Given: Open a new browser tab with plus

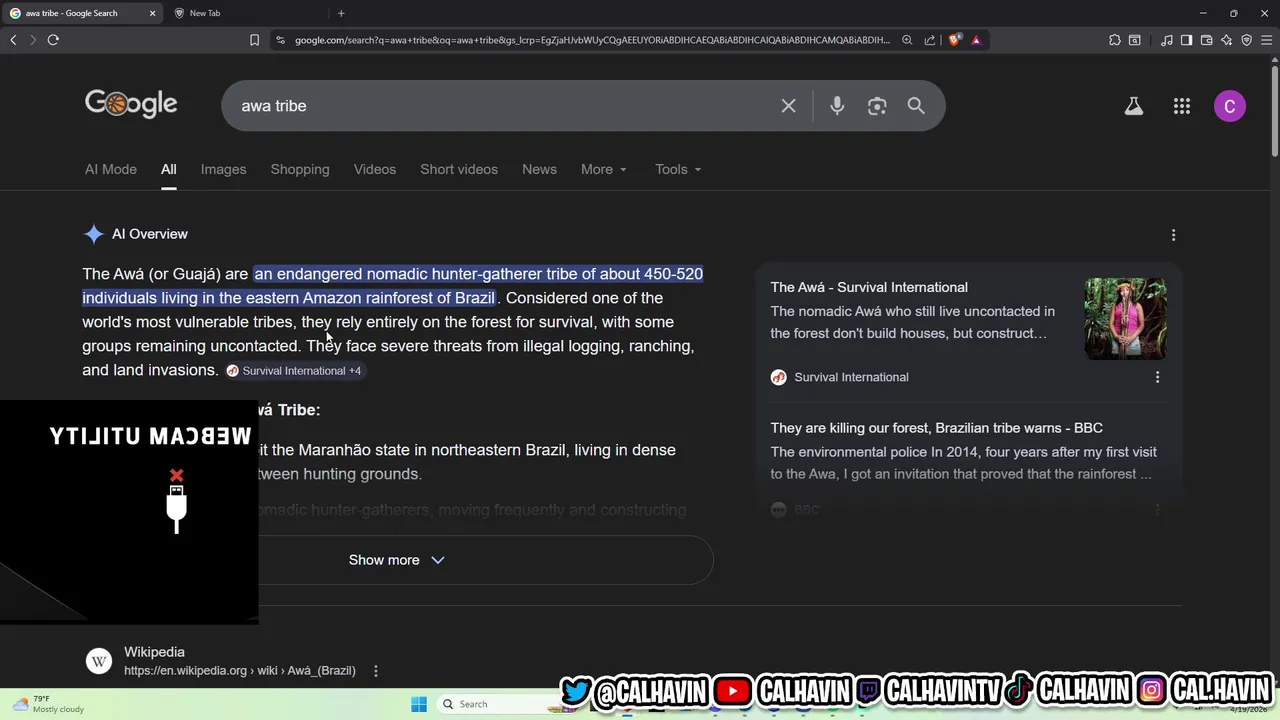Looking at the screenshot, I should [341, 13].
